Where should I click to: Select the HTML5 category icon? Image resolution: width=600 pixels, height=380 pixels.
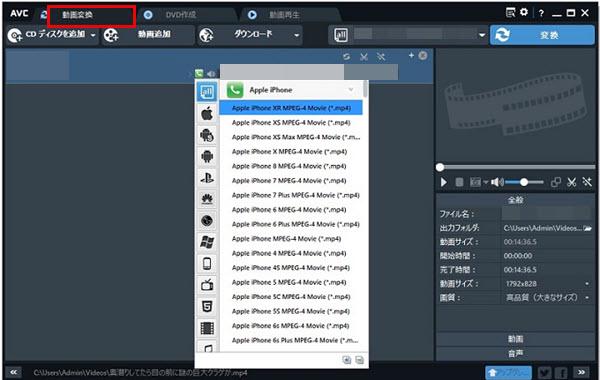(x=207, y=306)
